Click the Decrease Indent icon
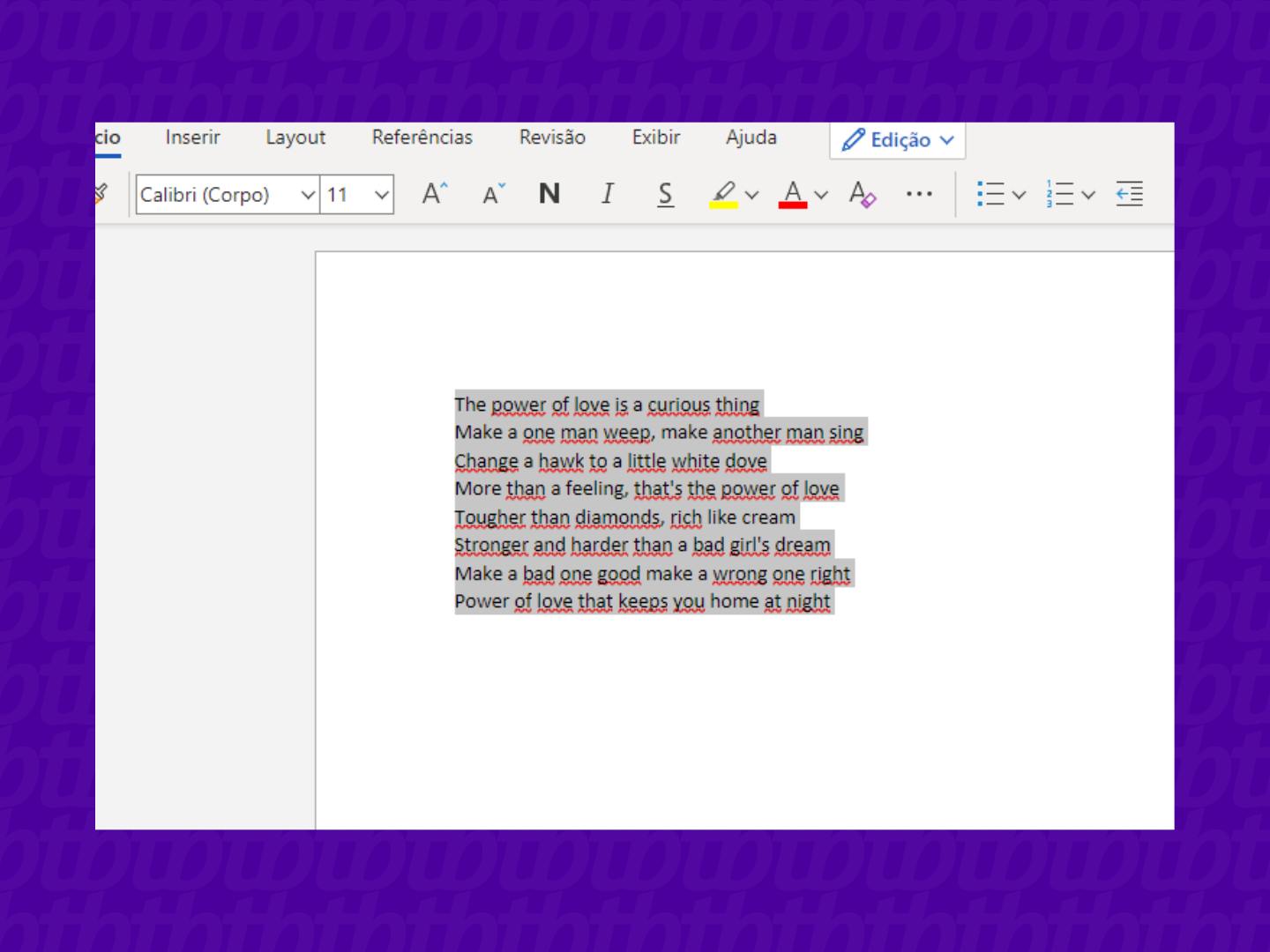1270x952 pixels. pyautogui.click(x=1130, y=194)
